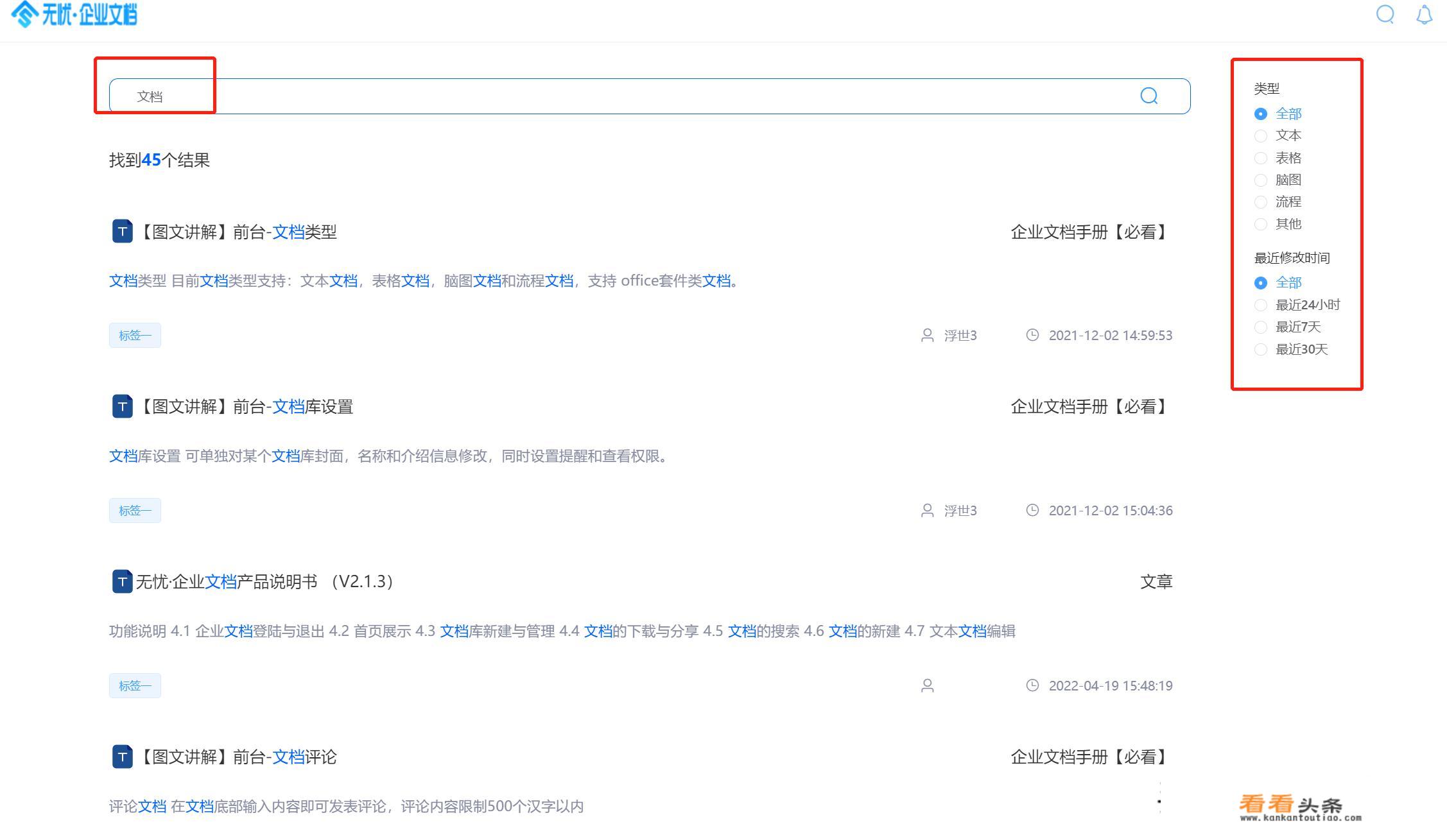
Task: Click the 类型 filter heading
Action: click(1267, 88)
